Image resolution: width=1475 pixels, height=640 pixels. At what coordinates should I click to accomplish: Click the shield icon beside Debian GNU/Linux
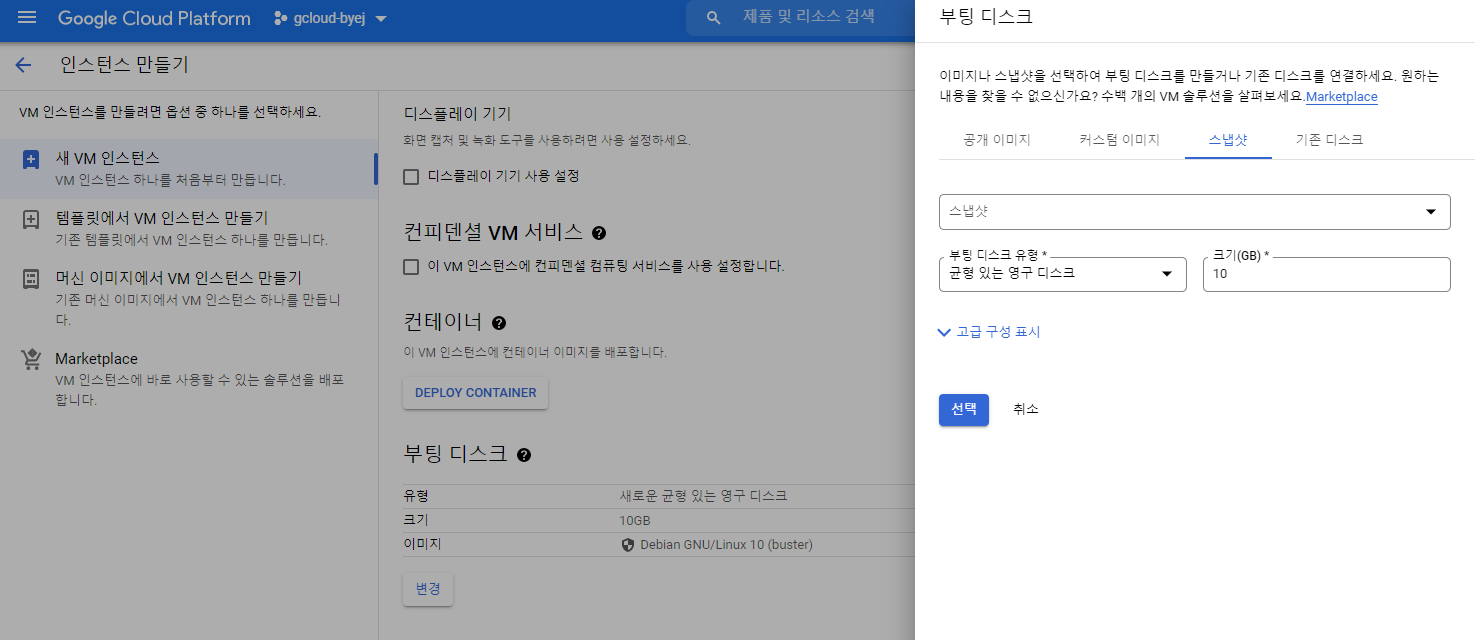(x=628, y=545)
